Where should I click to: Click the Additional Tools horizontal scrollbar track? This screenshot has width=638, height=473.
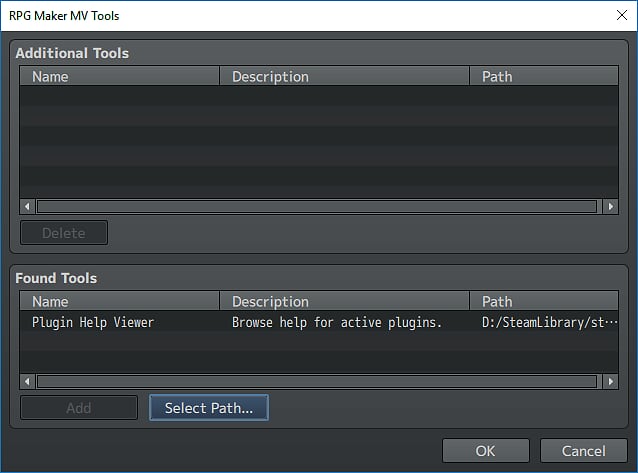(317, 206)
